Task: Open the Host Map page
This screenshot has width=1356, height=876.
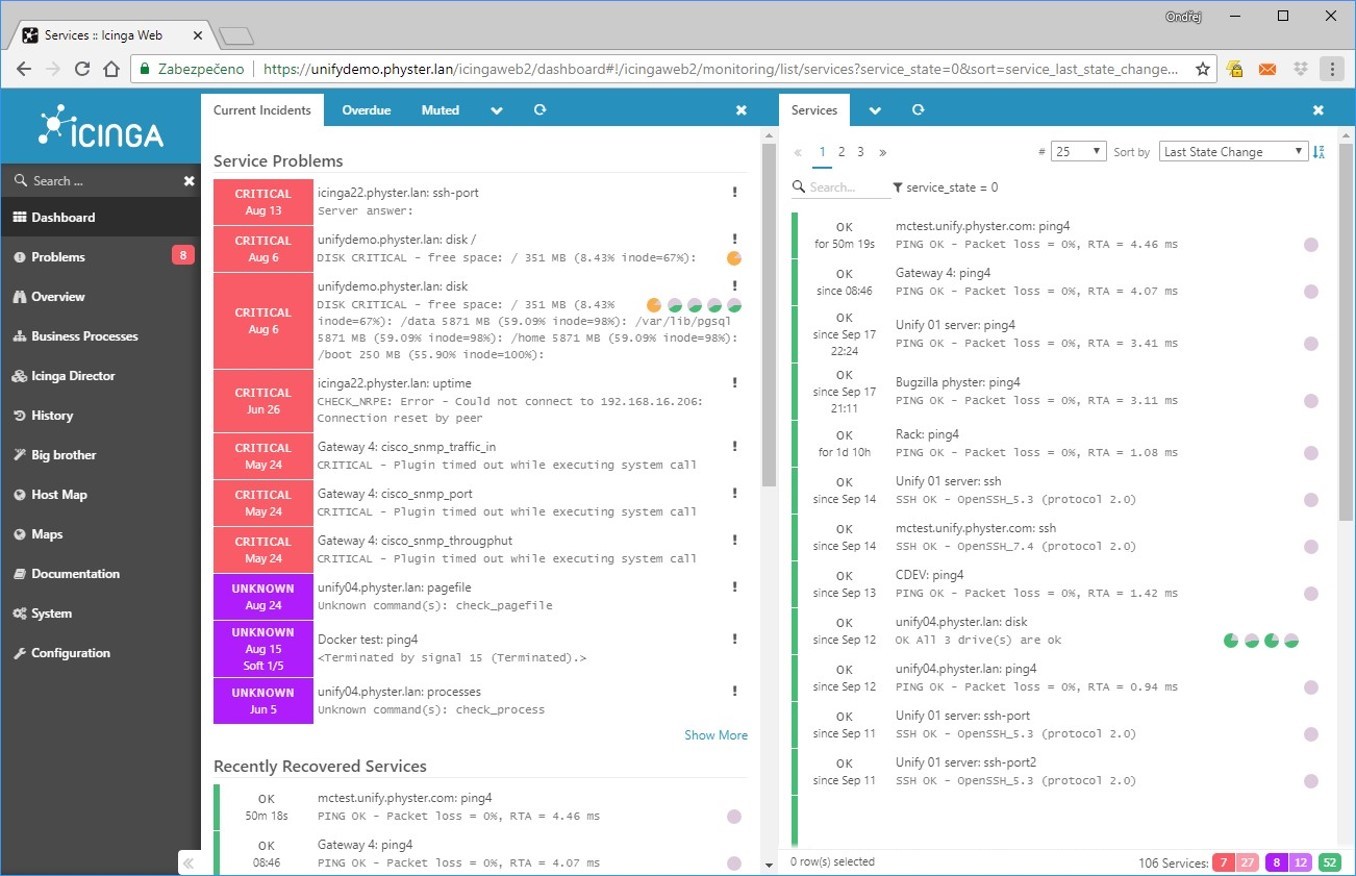Action: click(x=100, y=495)
